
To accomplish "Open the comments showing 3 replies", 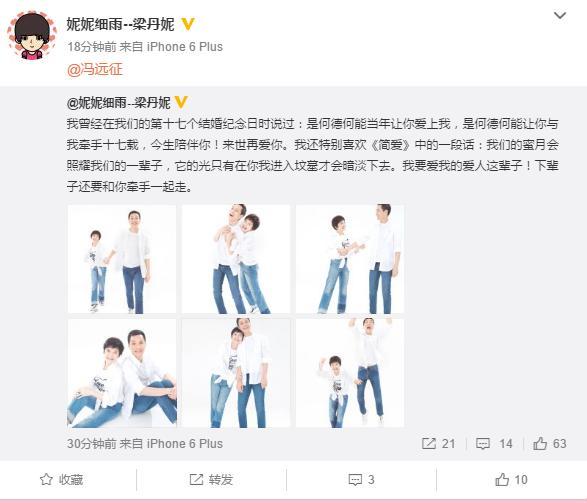I will (361, 479).
